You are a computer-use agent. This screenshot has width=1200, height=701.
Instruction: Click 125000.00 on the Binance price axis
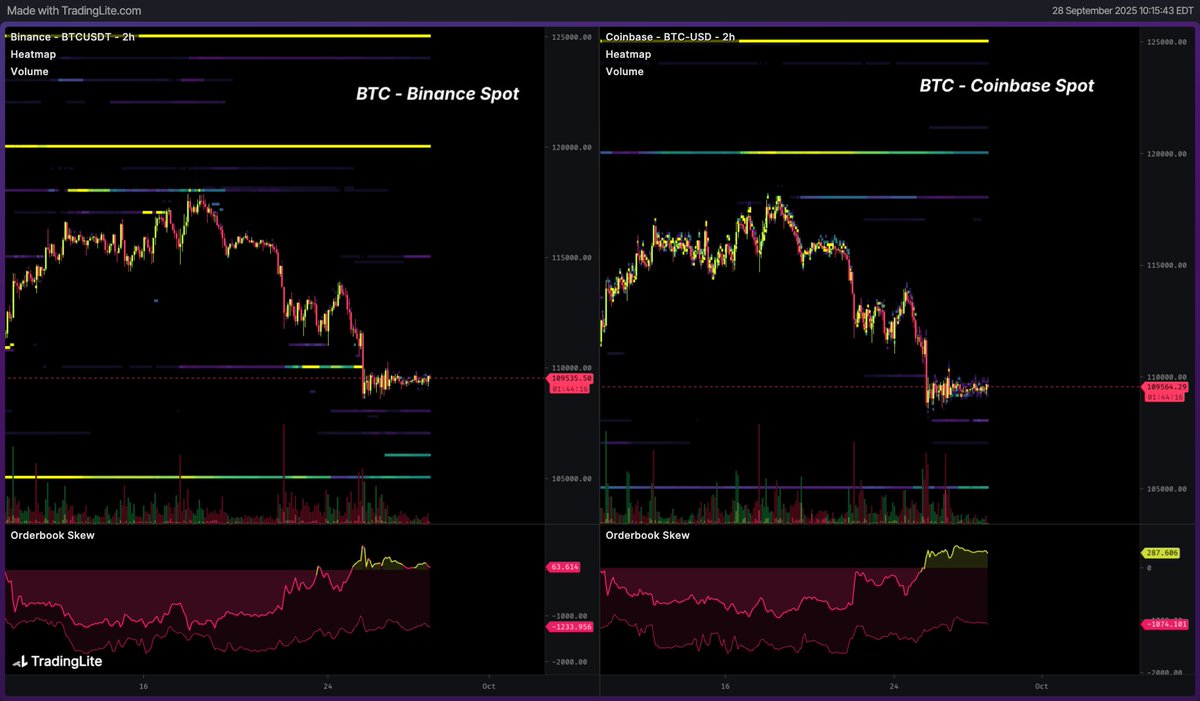[x=570, y=37]
